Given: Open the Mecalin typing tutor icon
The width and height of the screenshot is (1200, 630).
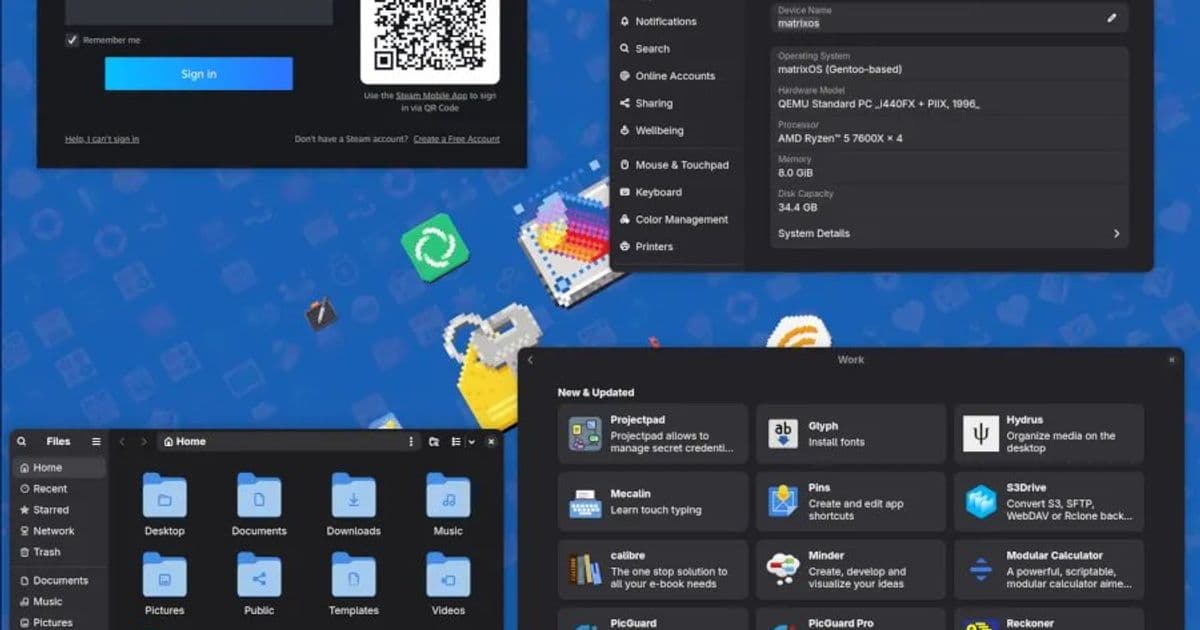Looking at the screenshot, I should click(x=585, y=500).
